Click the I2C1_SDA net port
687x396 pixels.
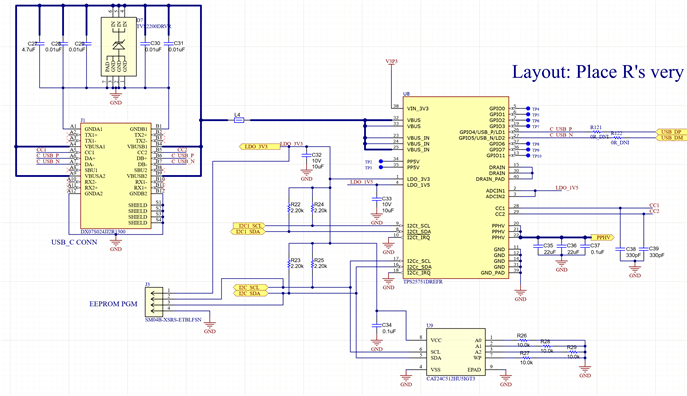tap(248, 231)
